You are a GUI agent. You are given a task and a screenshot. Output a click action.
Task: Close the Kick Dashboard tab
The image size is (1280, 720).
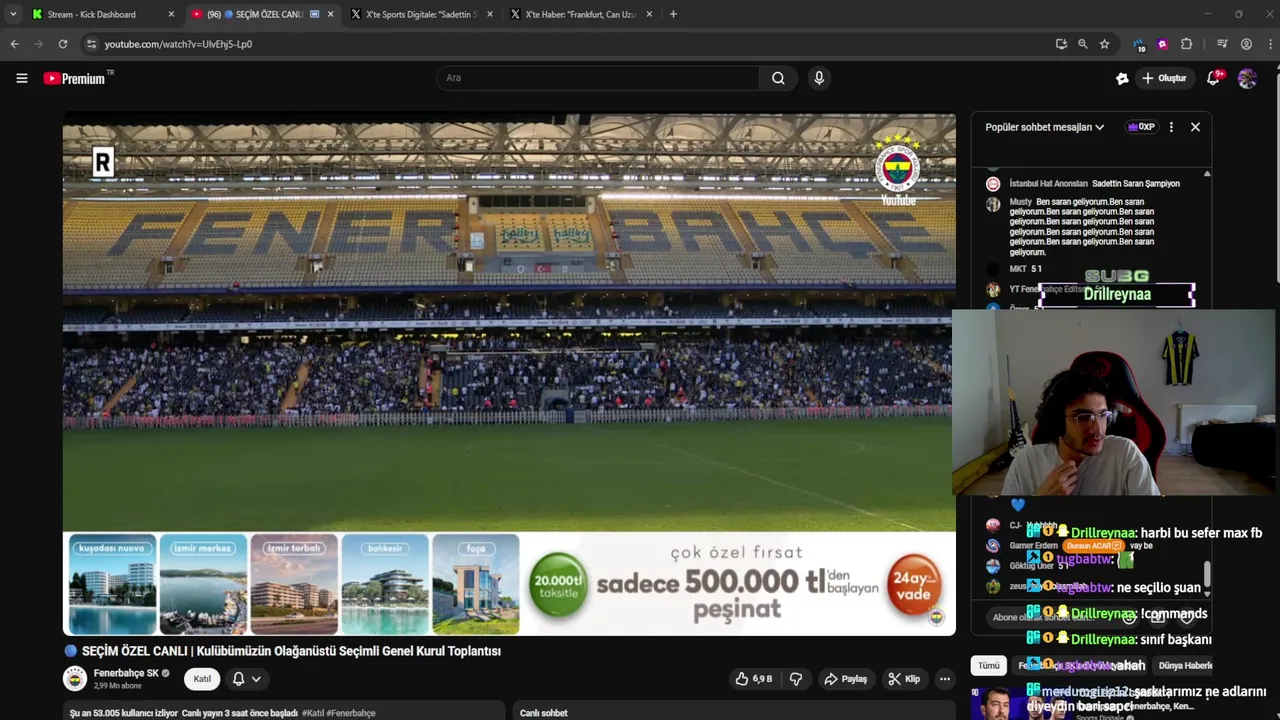[171, 14]
